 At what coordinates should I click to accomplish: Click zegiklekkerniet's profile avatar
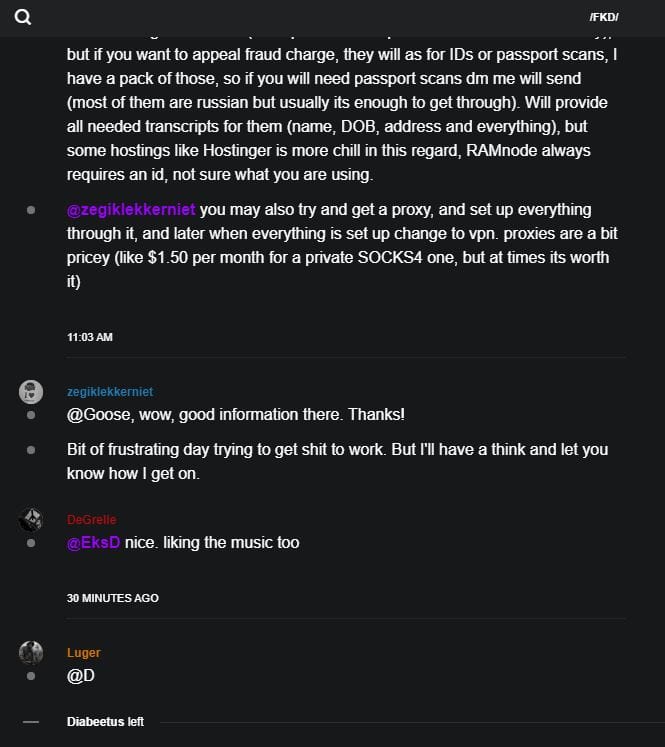tap(31, 391)
